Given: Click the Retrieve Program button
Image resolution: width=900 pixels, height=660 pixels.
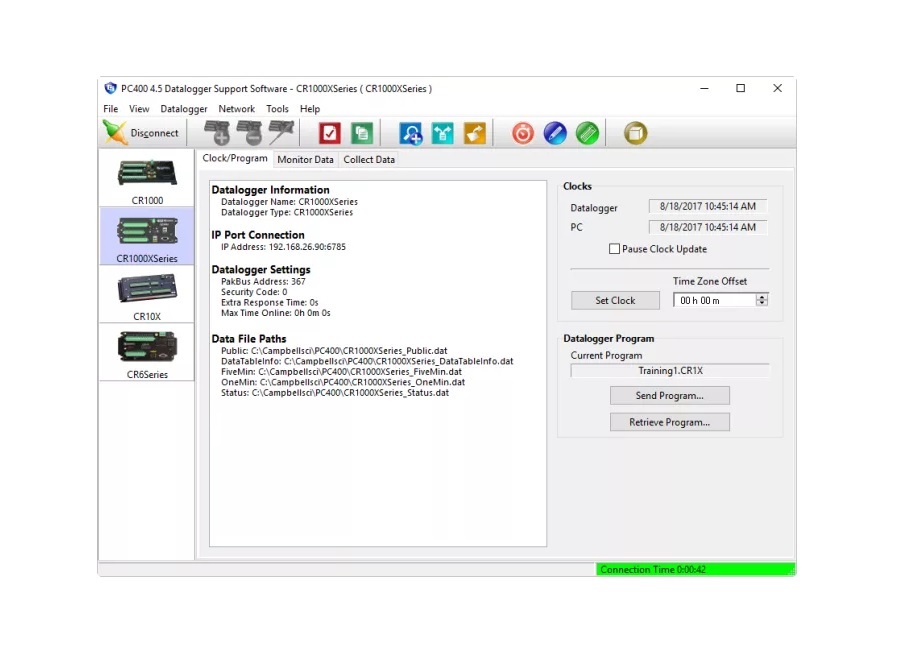Looking at the screenshot, I should coord(670,422).
